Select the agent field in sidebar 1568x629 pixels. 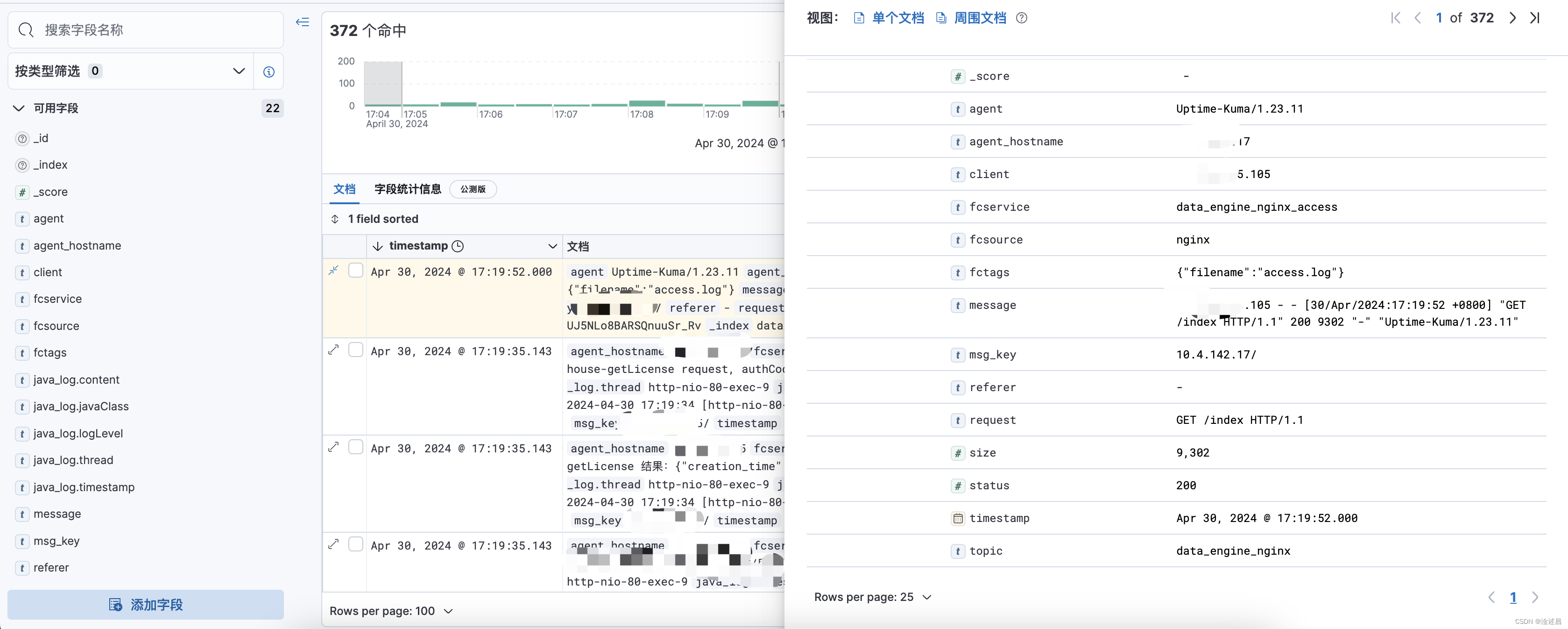[48, 219]
